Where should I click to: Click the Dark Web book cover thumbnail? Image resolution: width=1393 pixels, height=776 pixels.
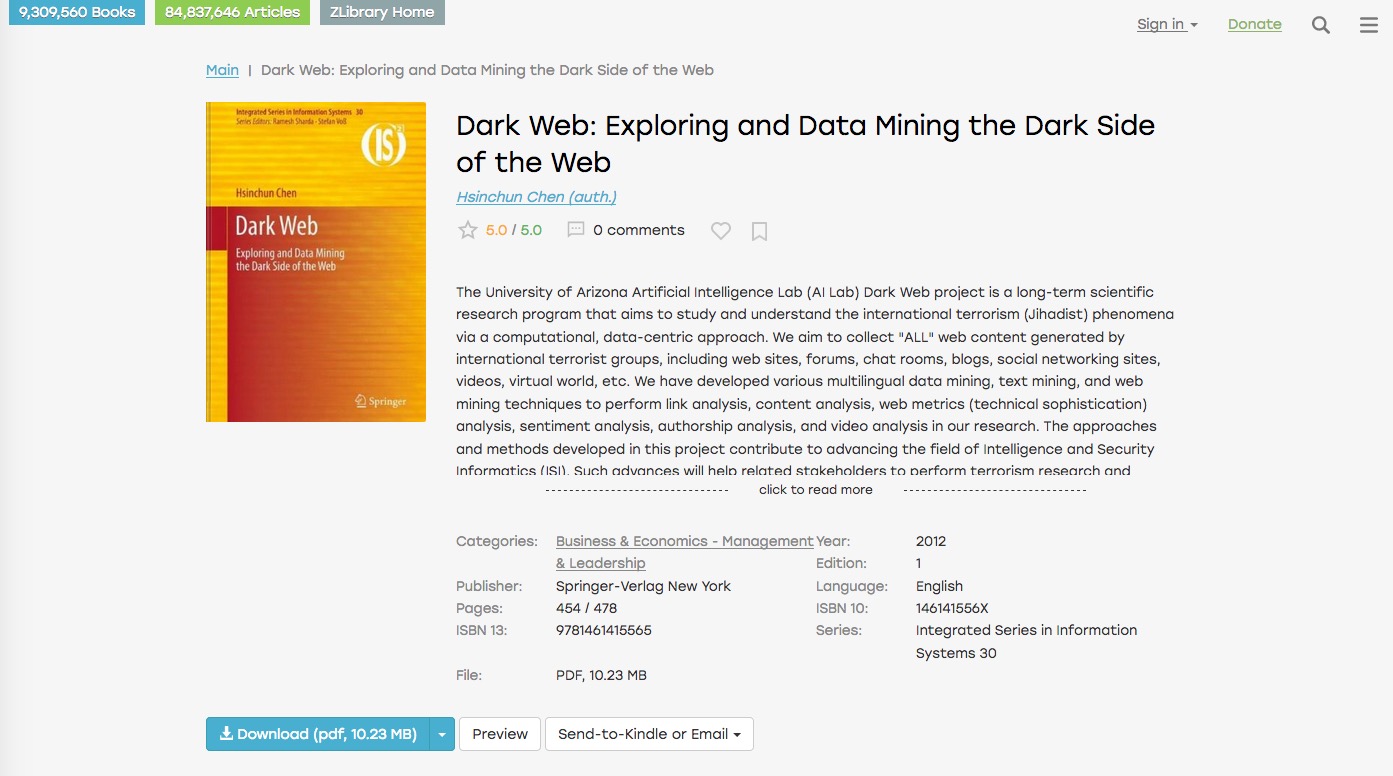pos(316,262)
